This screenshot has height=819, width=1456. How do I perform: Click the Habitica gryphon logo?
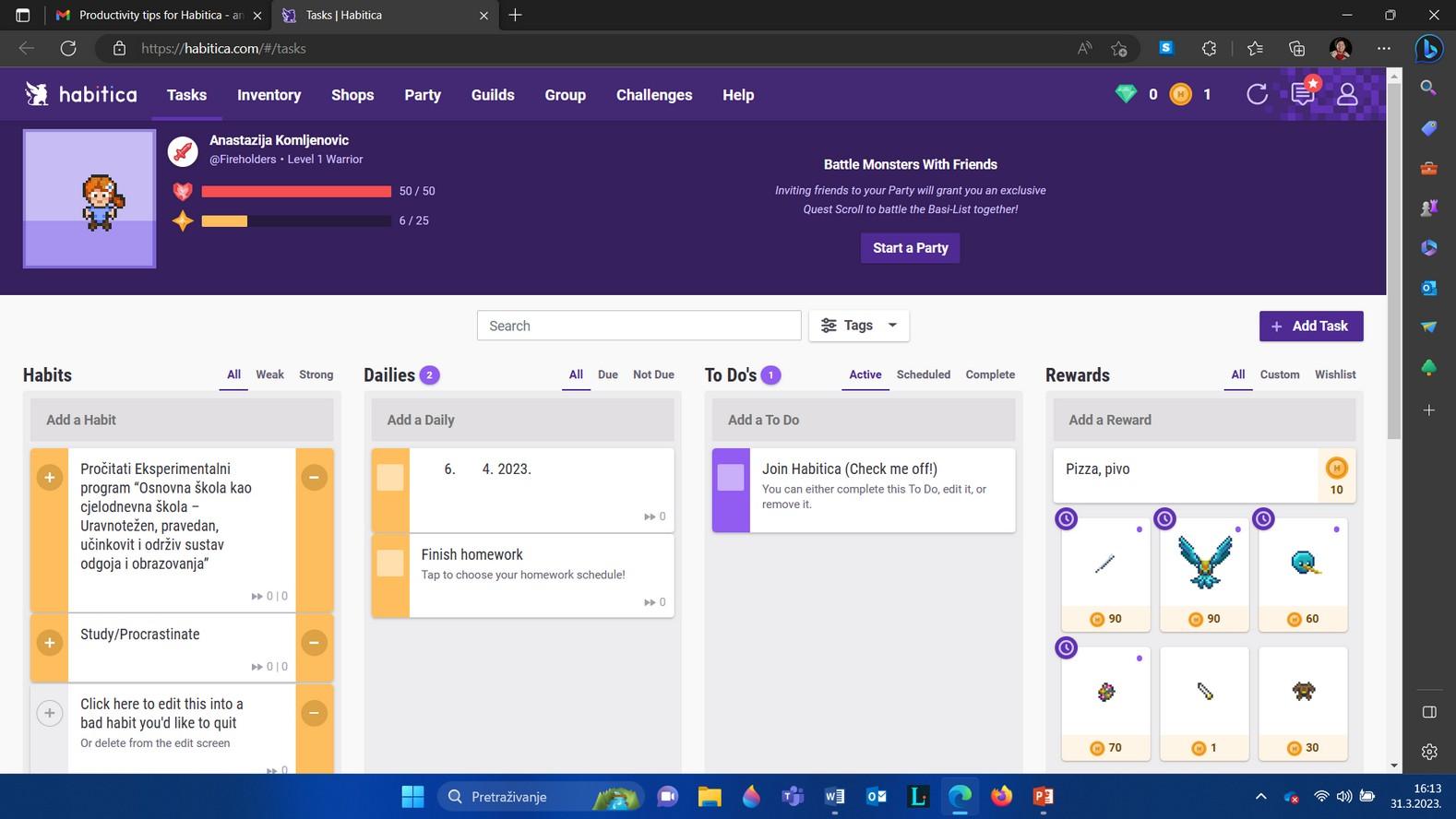pos(37,94)
